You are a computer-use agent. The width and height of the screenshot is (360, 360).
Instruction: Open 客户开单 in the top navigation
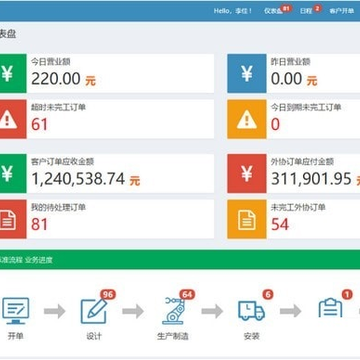[342, 11]
